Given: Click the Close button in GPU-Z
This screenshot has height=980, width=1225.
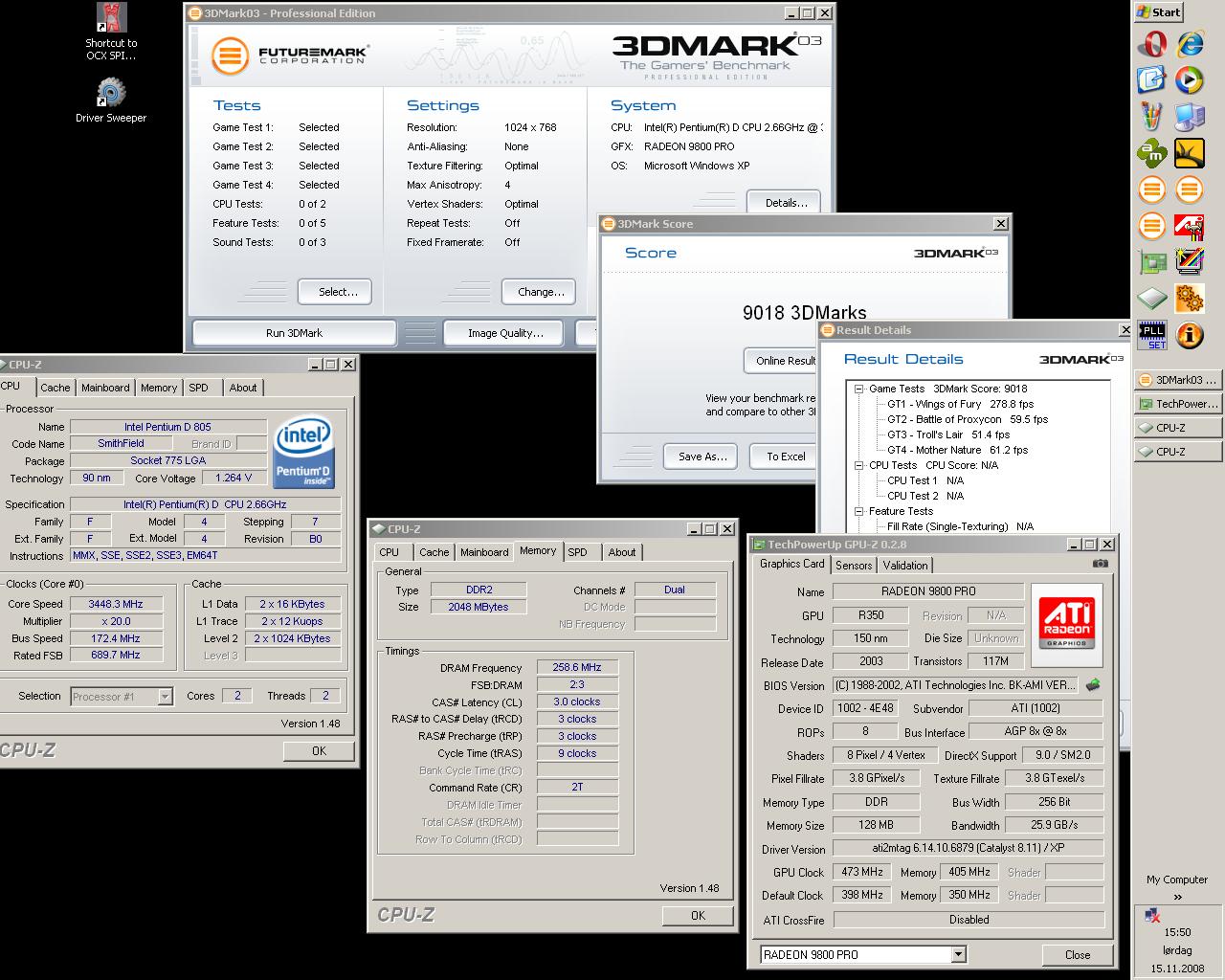Looking at the screenshot, I should (1077, 954).
